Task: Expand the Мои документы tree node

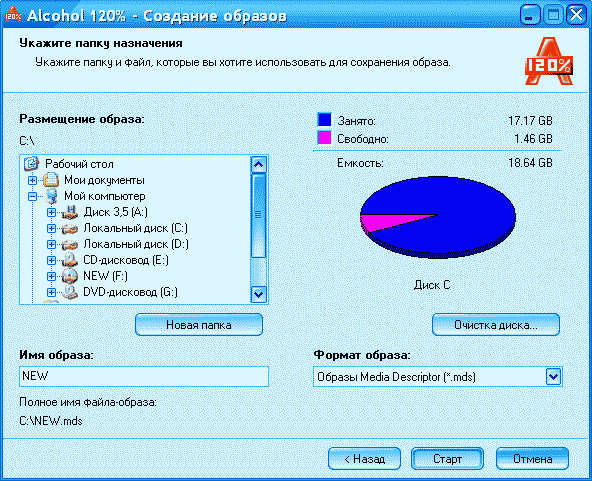Action: [x=32, y=180]
